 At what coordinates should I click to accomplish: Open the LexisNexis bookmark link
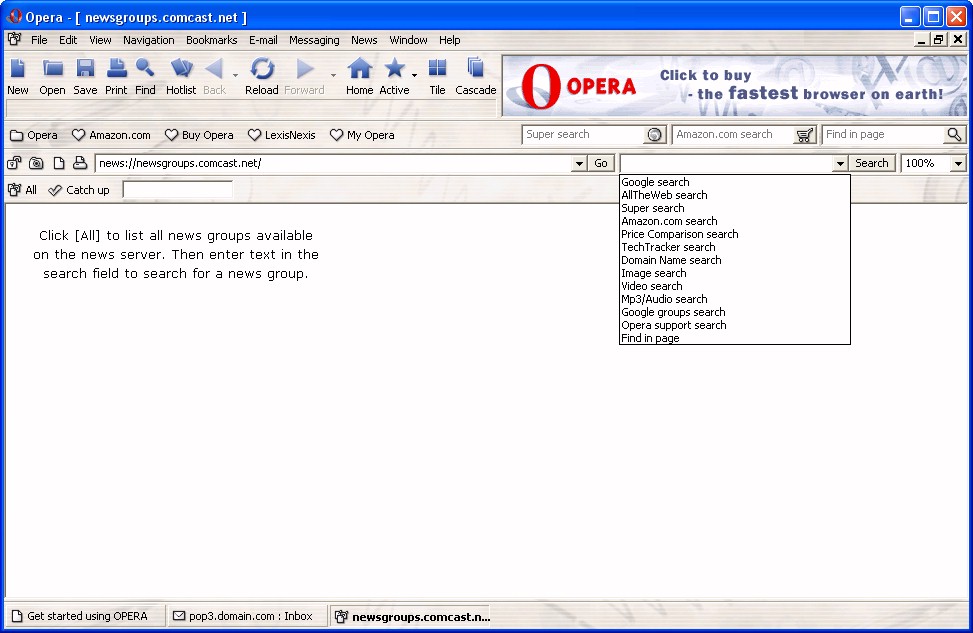pos(282,135)
